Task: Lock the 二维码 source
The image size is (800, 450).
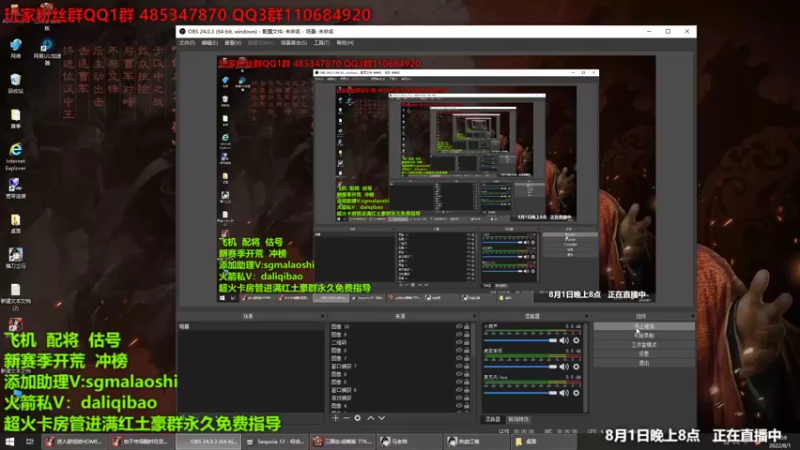Action: pos(466,342)
